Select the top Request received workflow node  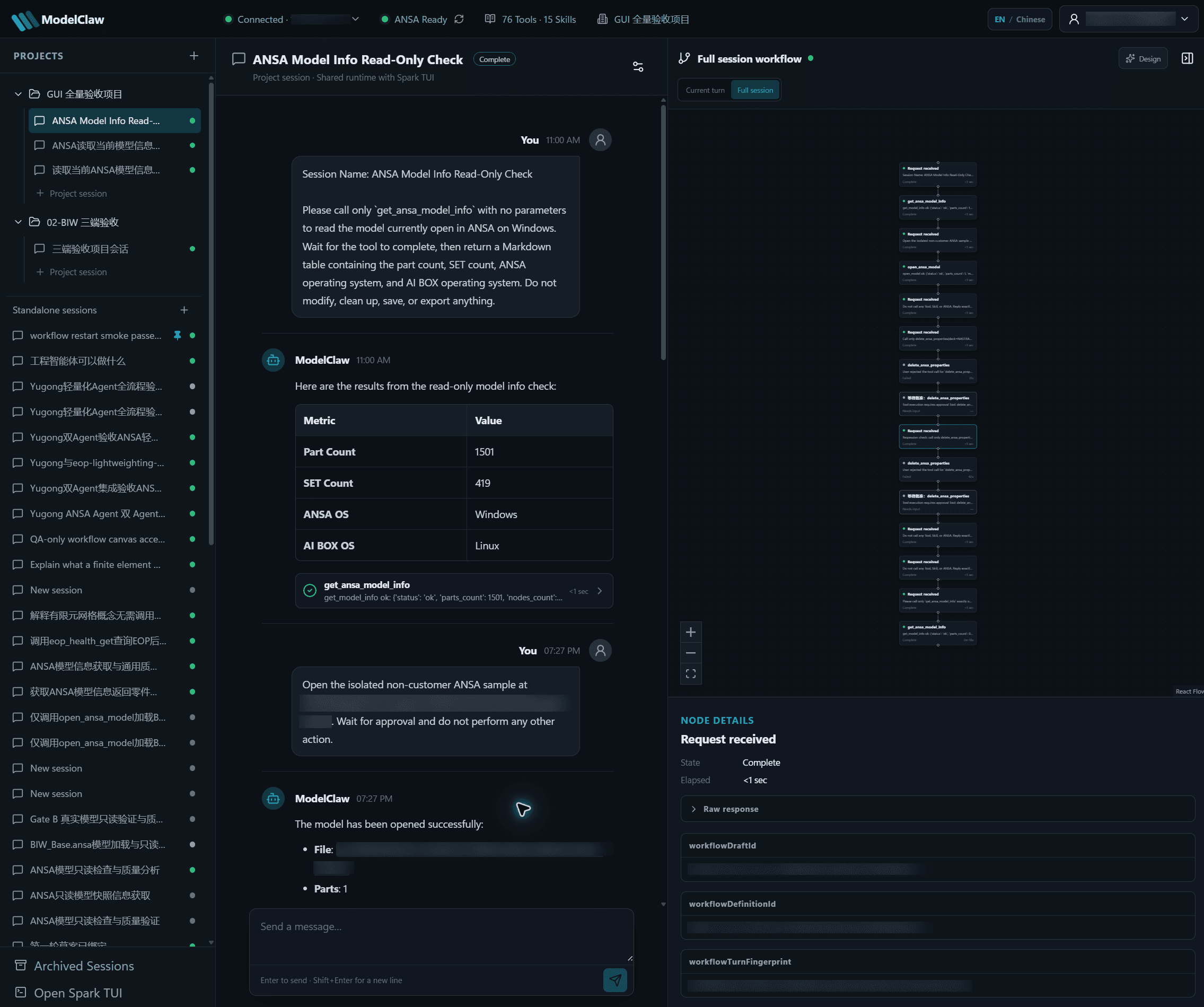pyautogui.click(x=937, y=175)
